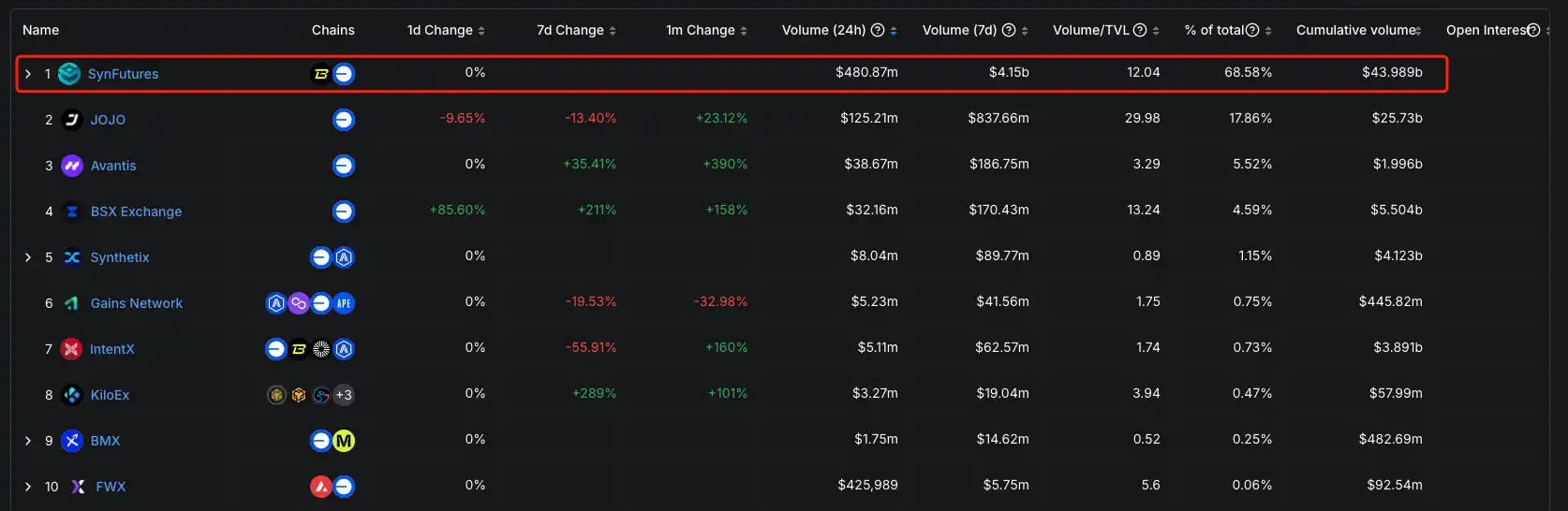Click the ApeChain icon in Gains Network row
1568x511 pixels.
tap(344, 303)
